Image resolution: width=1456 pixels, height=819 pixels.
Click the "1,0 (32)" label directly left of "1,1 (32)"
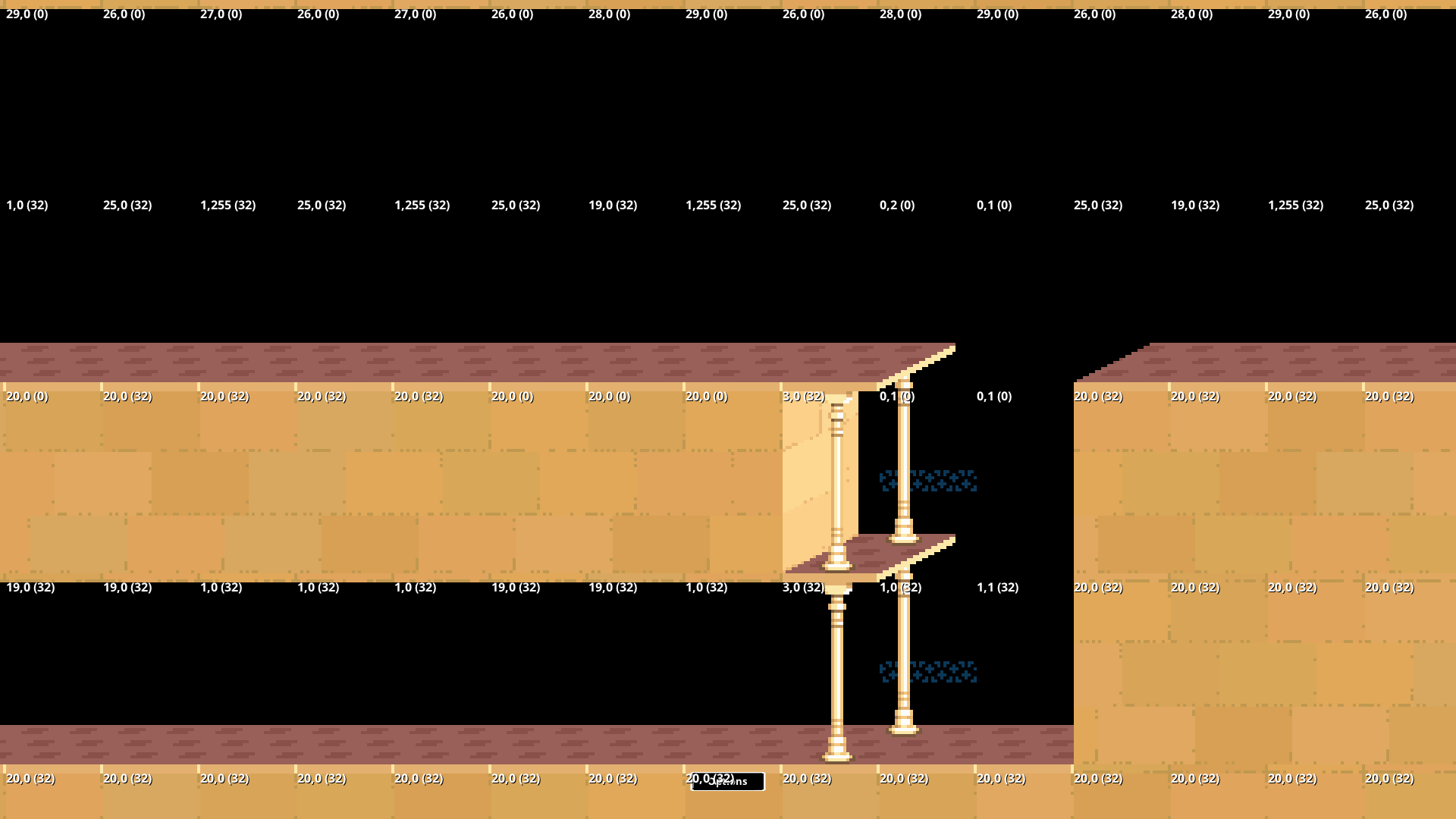[x=900, y=587]
